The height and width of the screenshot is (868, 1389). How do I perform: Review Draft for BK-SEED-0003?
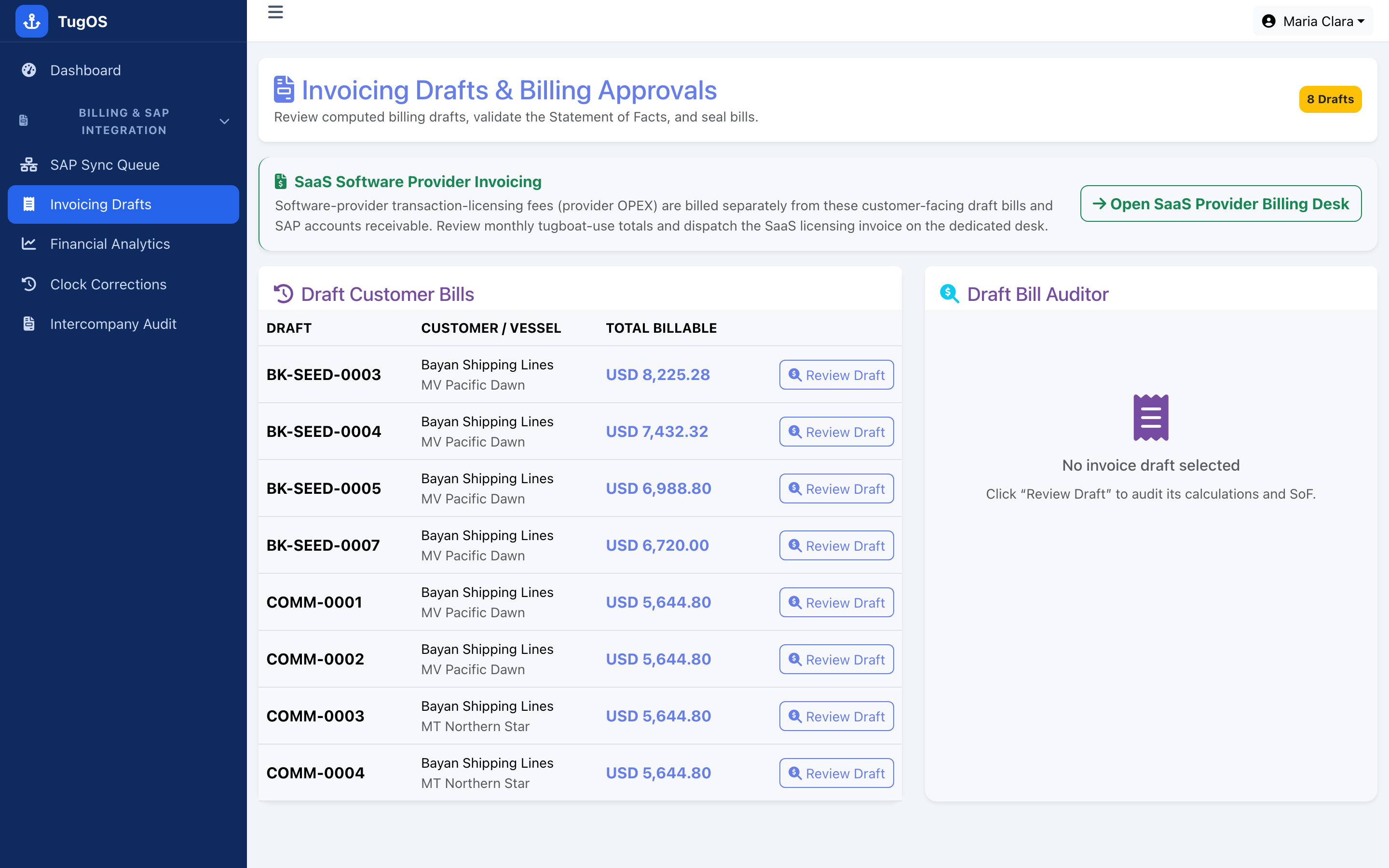click(836, 375)
